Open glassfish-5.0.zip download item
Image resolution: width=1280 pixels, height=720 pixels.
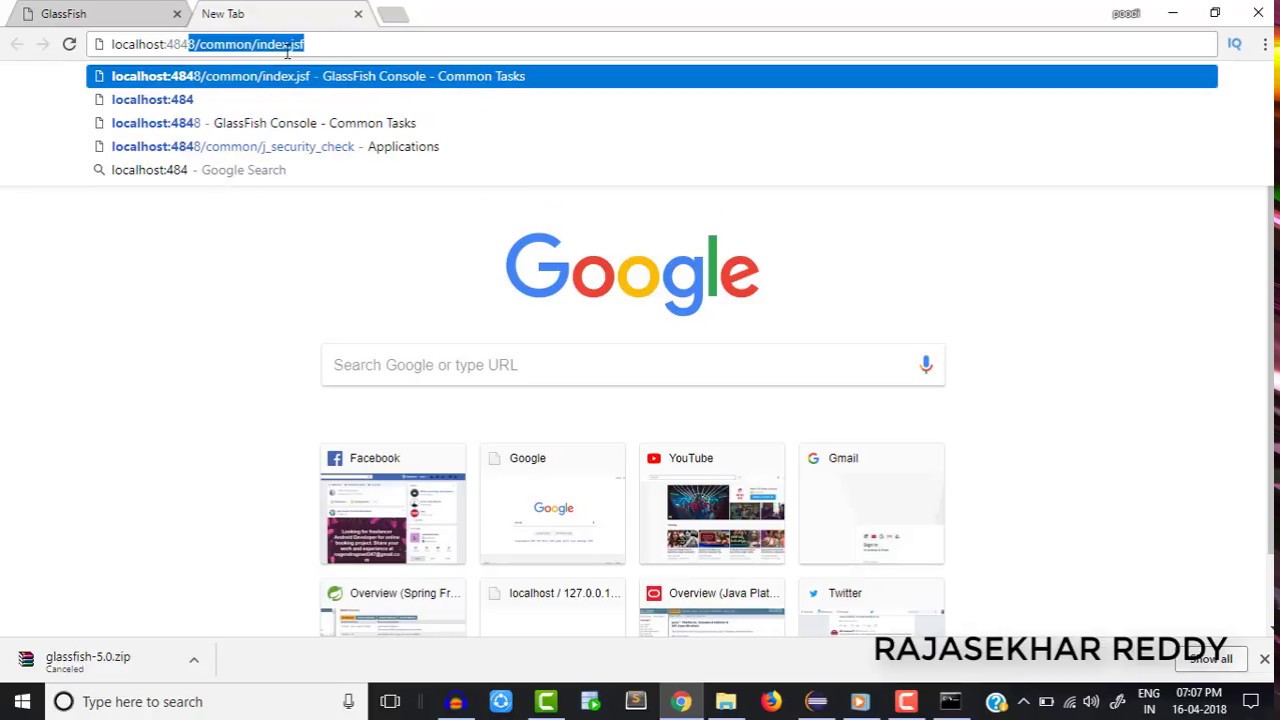click(x=90, y=660)
